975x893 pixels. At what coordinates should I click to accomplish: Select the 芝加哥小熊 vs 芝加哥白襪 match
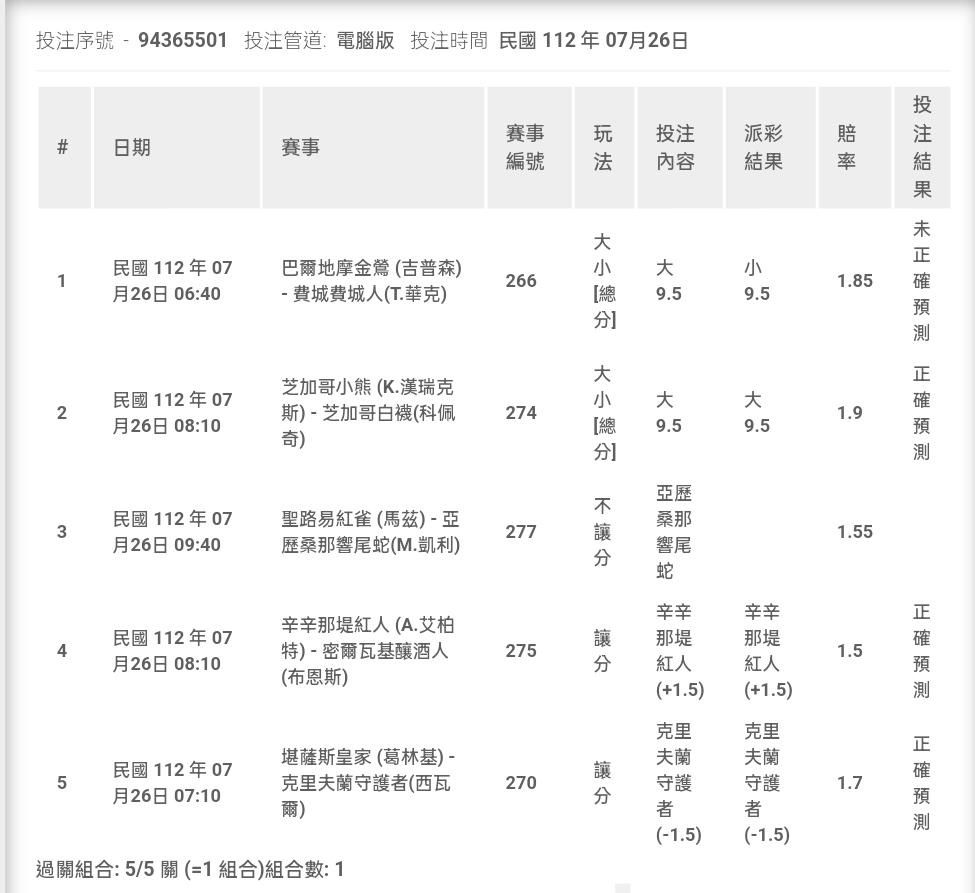click(368, 413)
